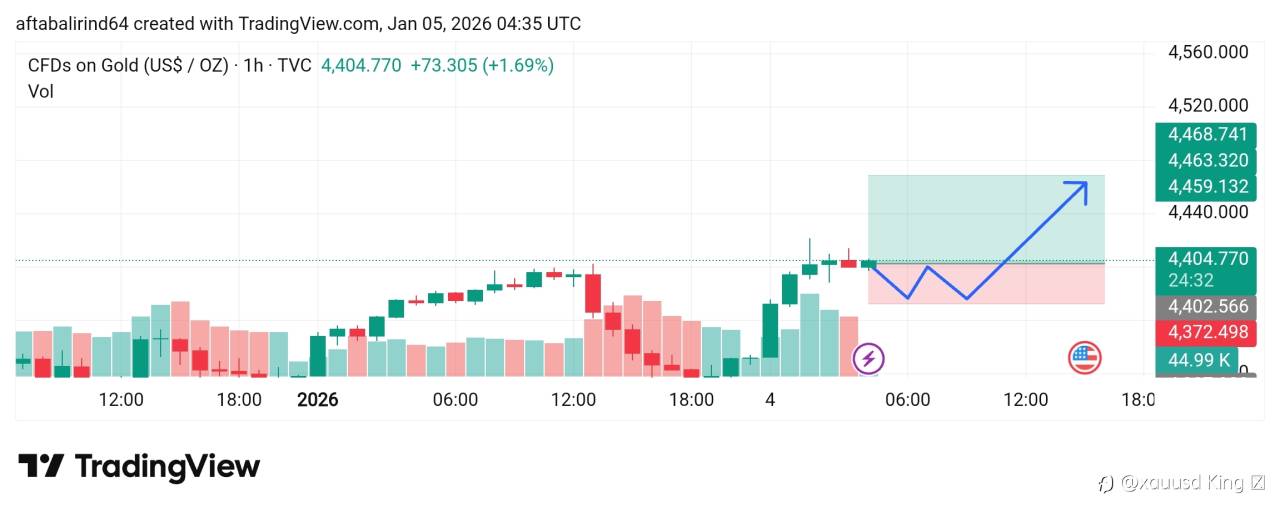Click the 06:00 label after date 4
This screenshot has width=1280, height=512.
pyautogui.click(x=908, y=400)
